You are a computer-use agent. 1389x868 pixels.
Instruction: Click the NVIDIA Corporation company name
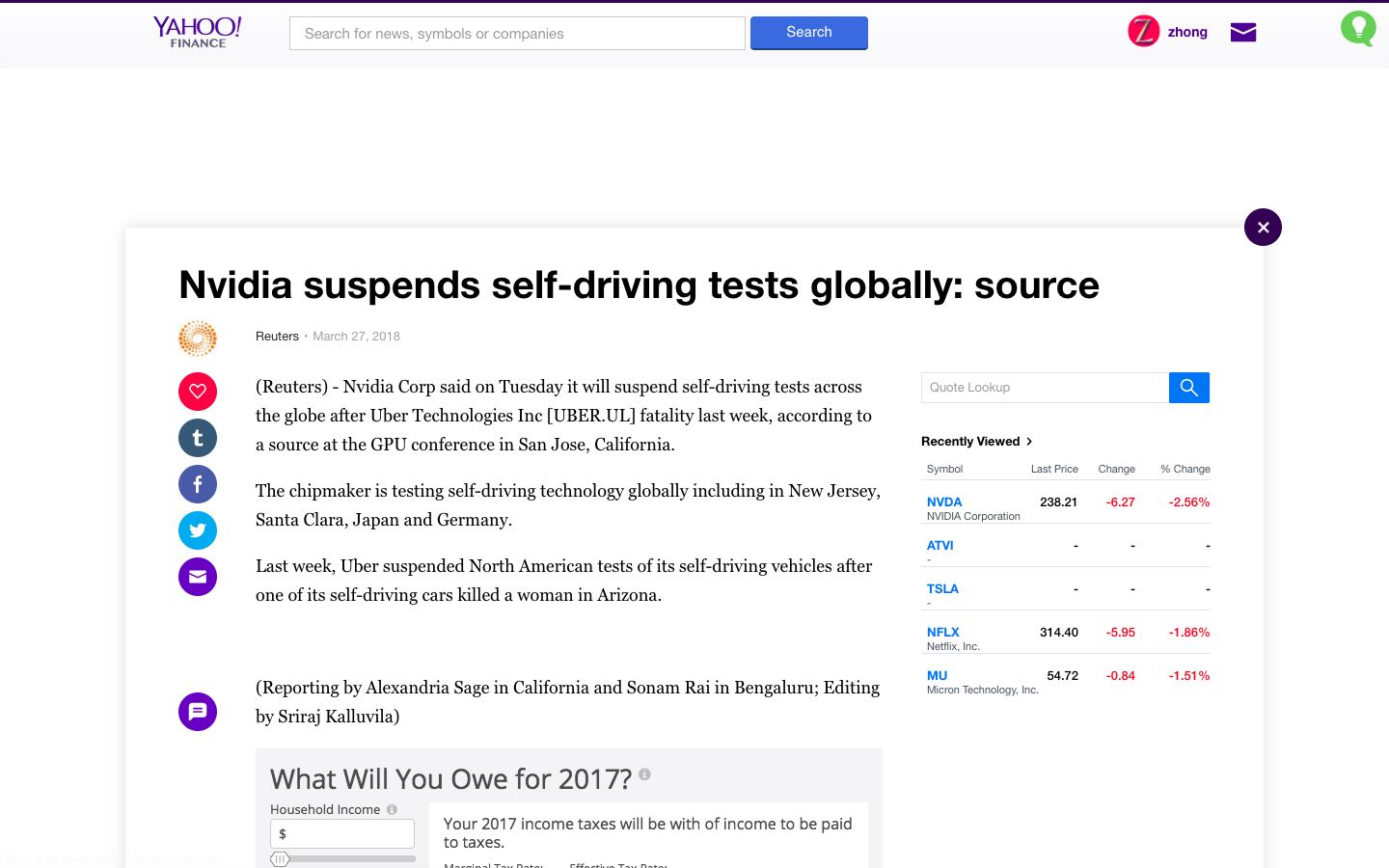973,516
